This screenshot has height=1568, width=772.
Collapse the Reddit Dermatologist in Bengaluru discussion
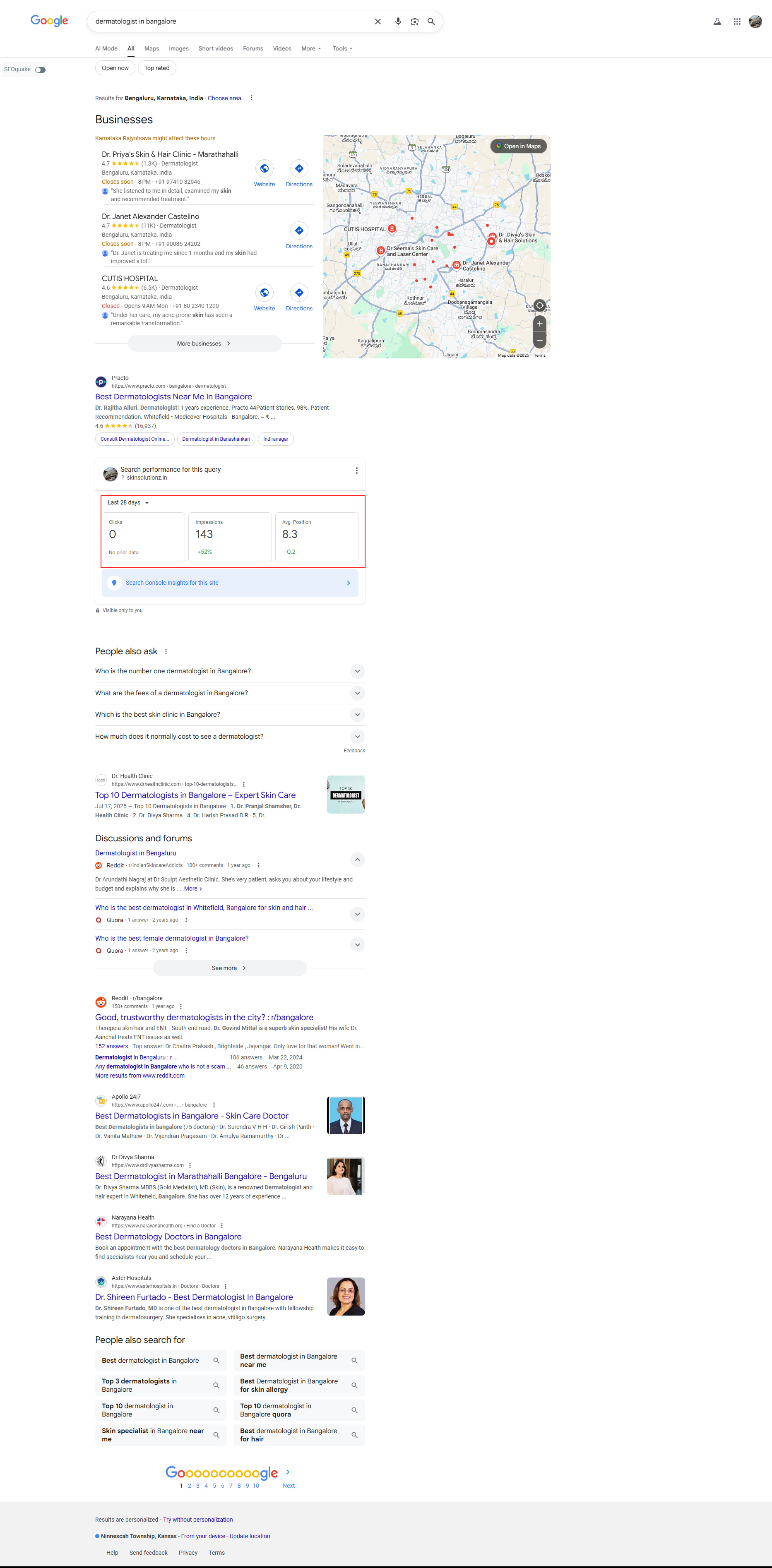[x=357, y=860]
